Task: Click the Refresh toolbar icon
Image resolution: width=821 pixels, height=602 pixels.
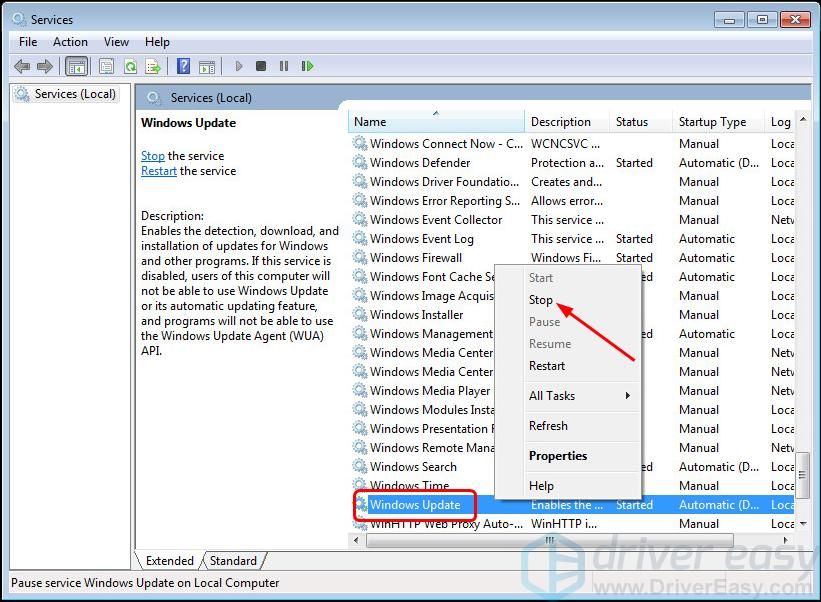Action: 130,66
